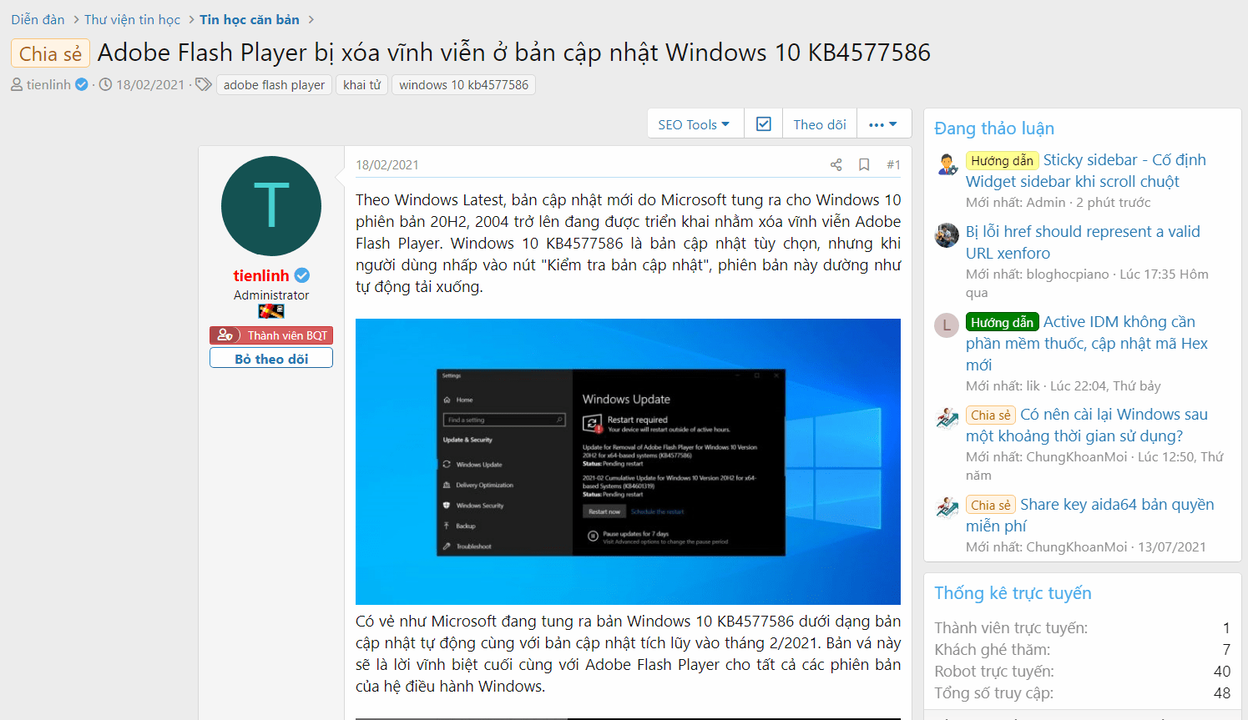Click Chia sẻ prefix on cài lại Windows thread
This screenshot has height=720, width=1248.
tap(990, 414)
